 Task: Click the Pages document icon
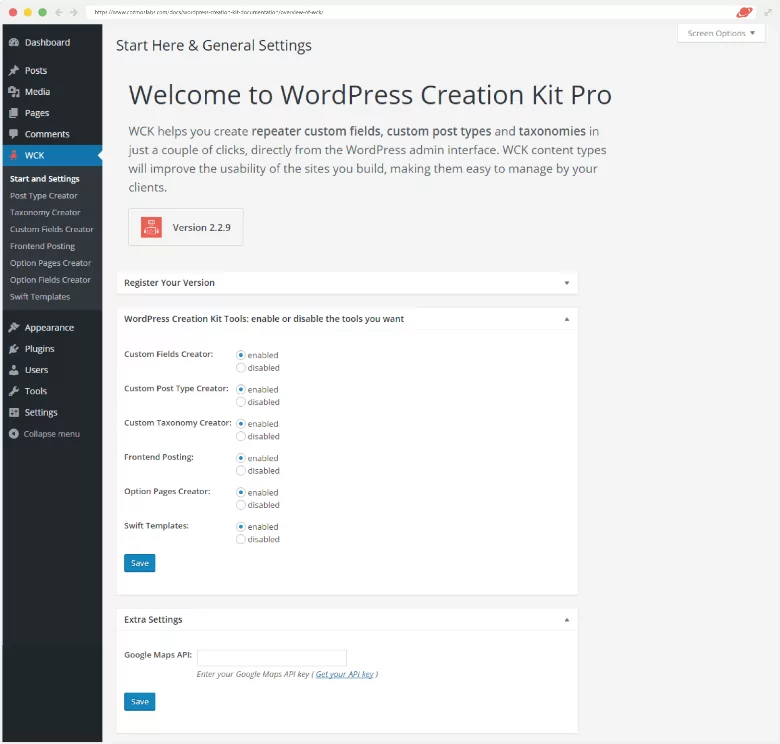click(14, 113)
